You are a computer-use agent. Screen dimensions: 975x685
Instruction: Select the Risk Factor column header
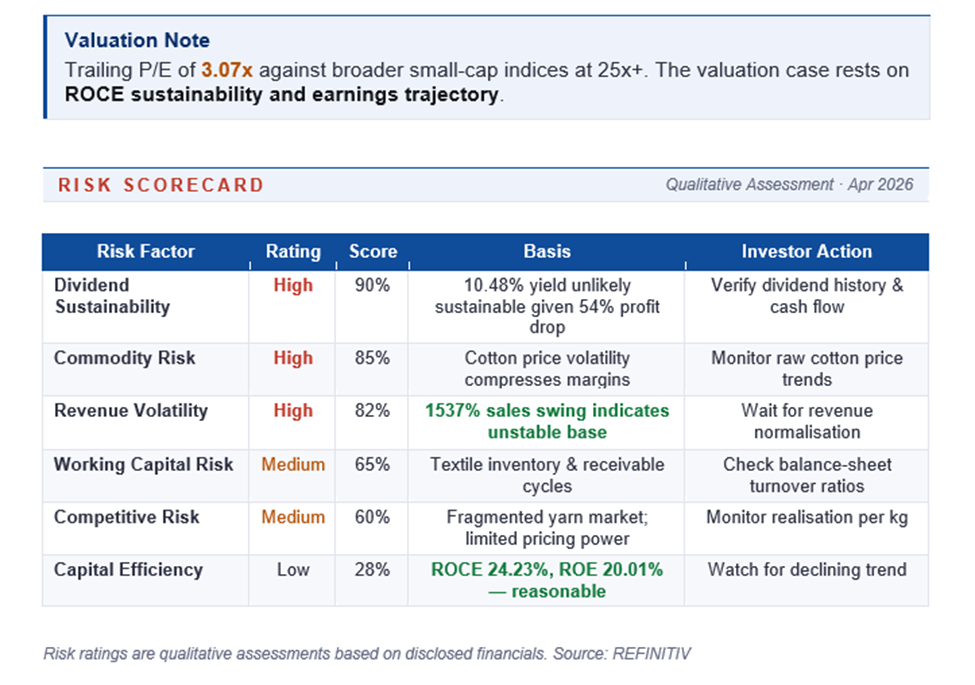145,252
